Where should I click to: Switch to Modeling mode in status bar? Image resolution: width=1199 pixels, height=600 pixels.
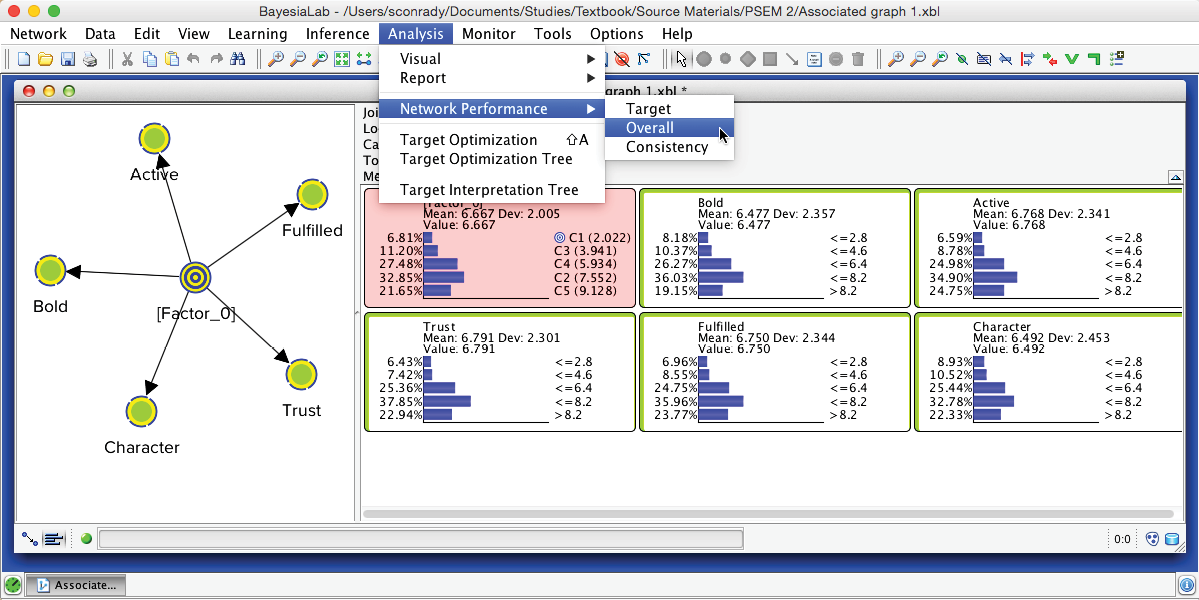click(x=30, y=540)
